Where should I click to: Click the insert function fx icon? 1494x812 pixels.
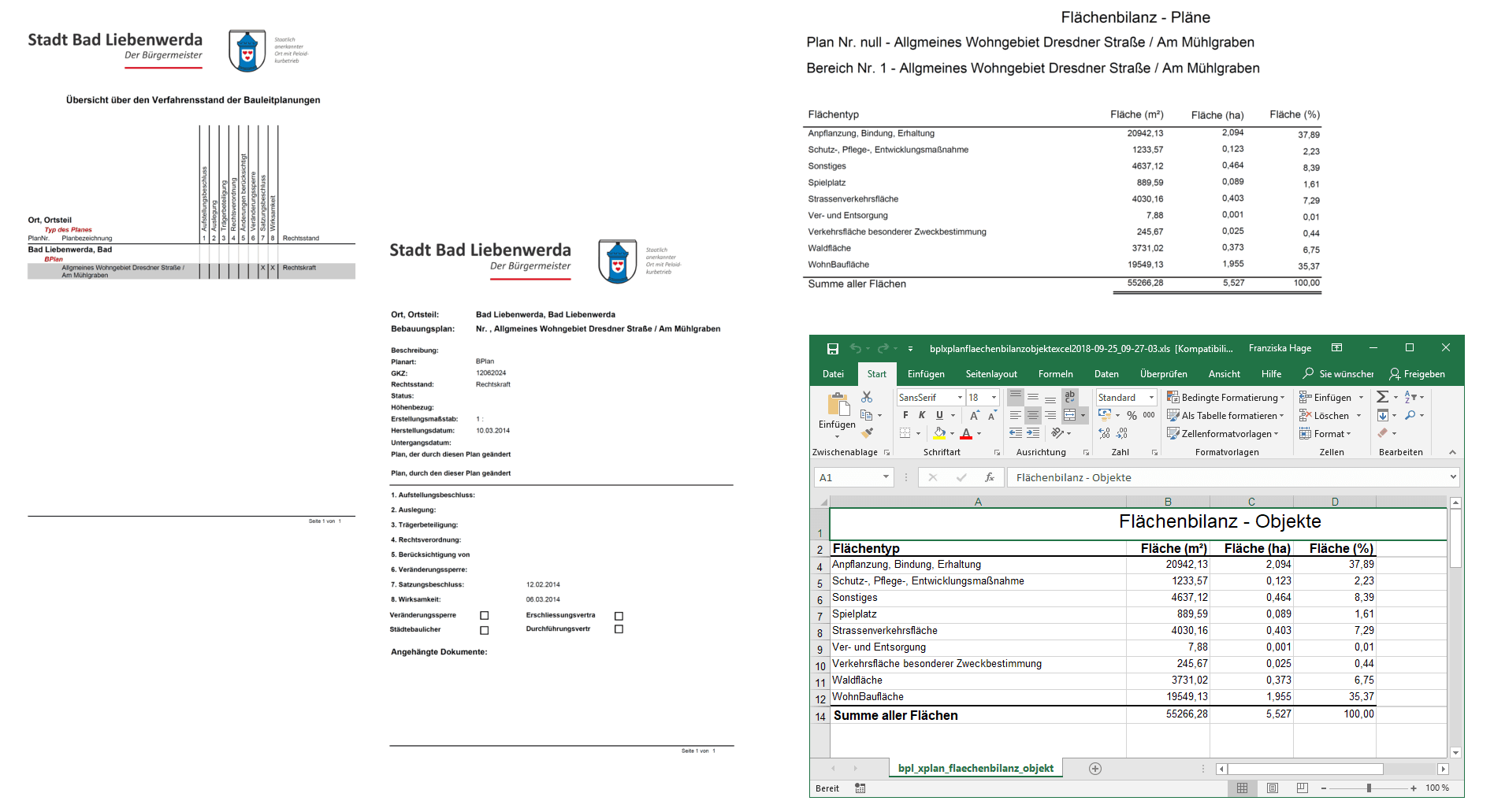point(990,477)
